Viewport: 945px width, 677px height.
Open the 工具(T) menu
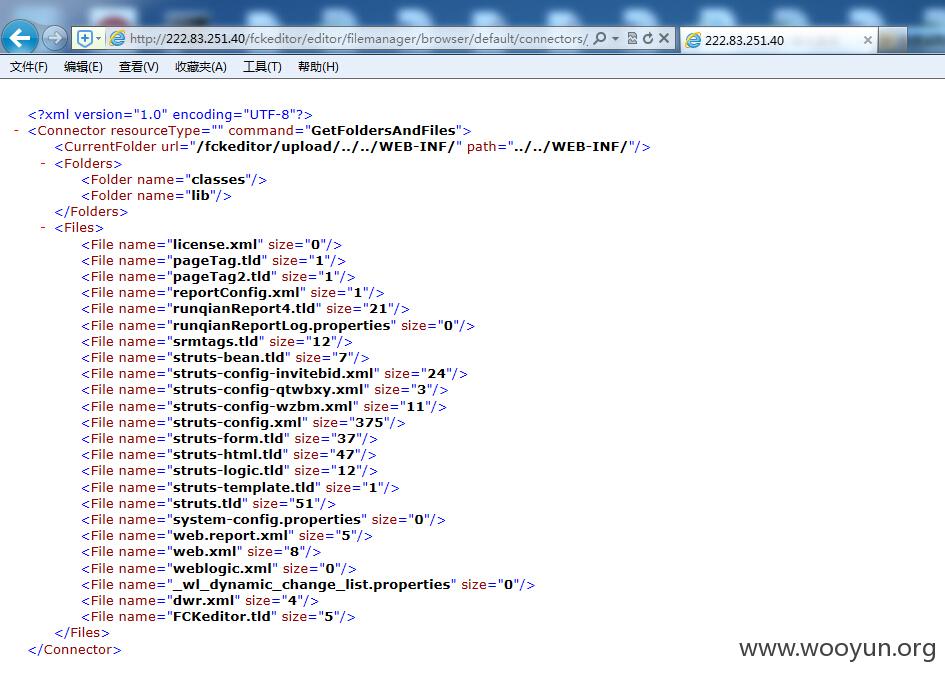coord(262,67)
